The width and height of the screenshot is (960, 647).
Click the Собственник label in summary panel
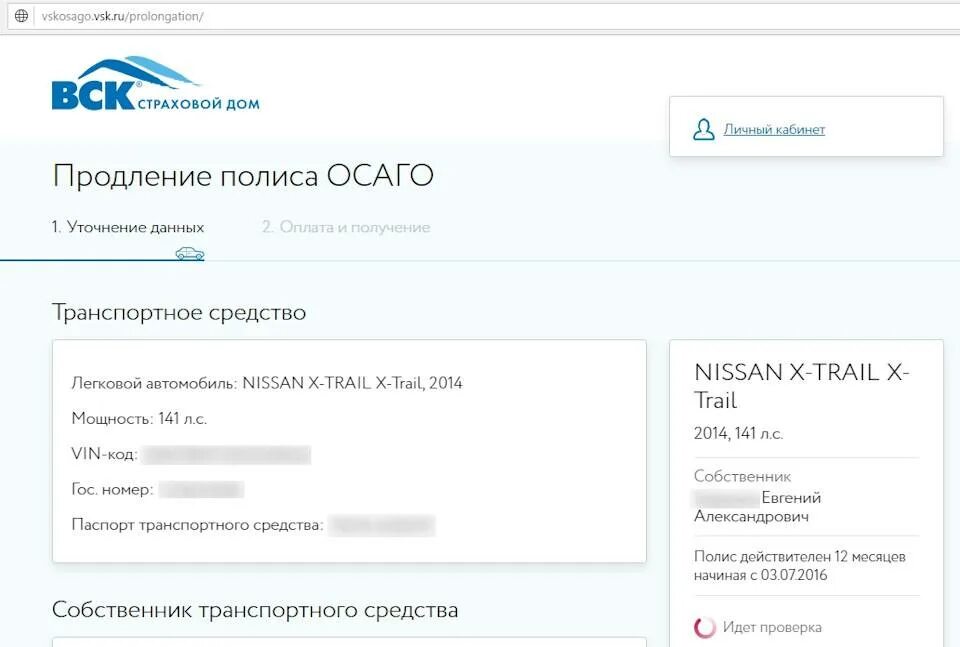click(742, 476)
